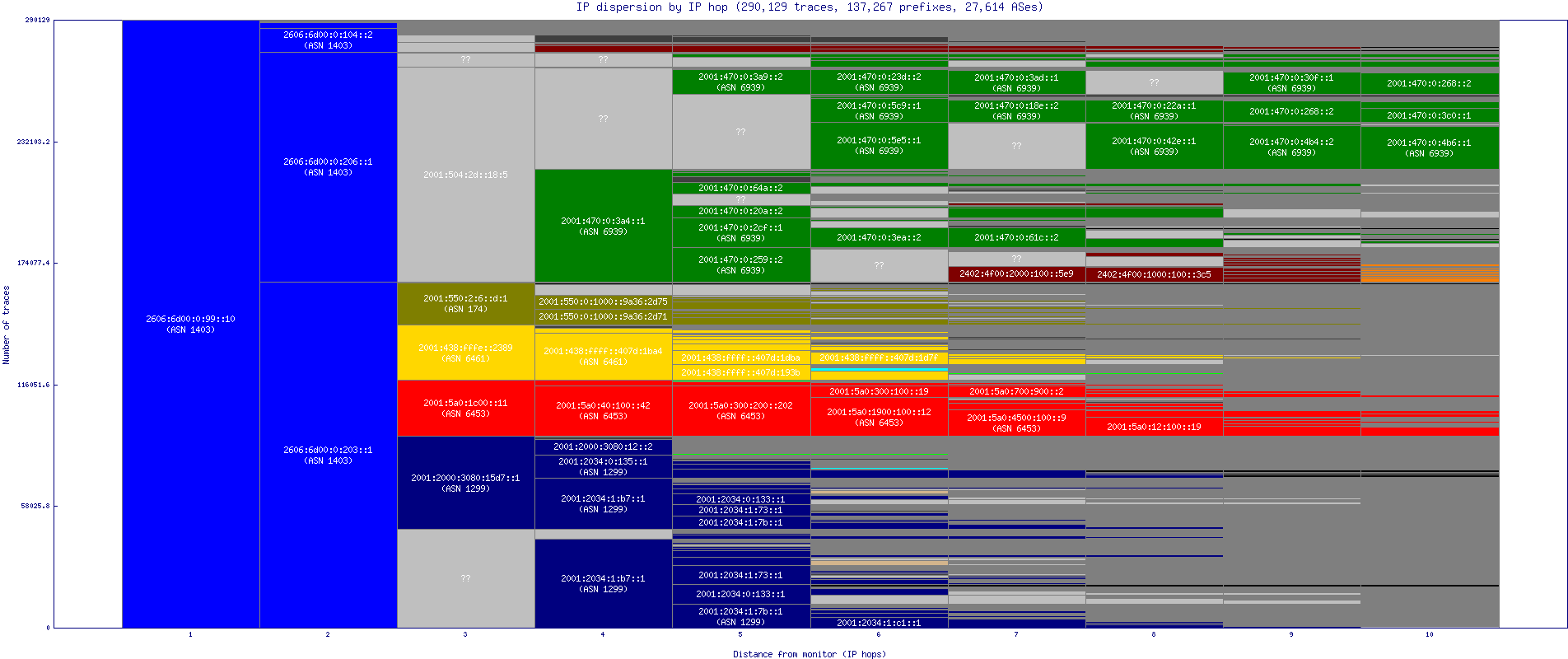The image size is (1568, 659).
Task: Select the red 2001:5a0:1c00::11 block
Action: [x=466, y=408]
